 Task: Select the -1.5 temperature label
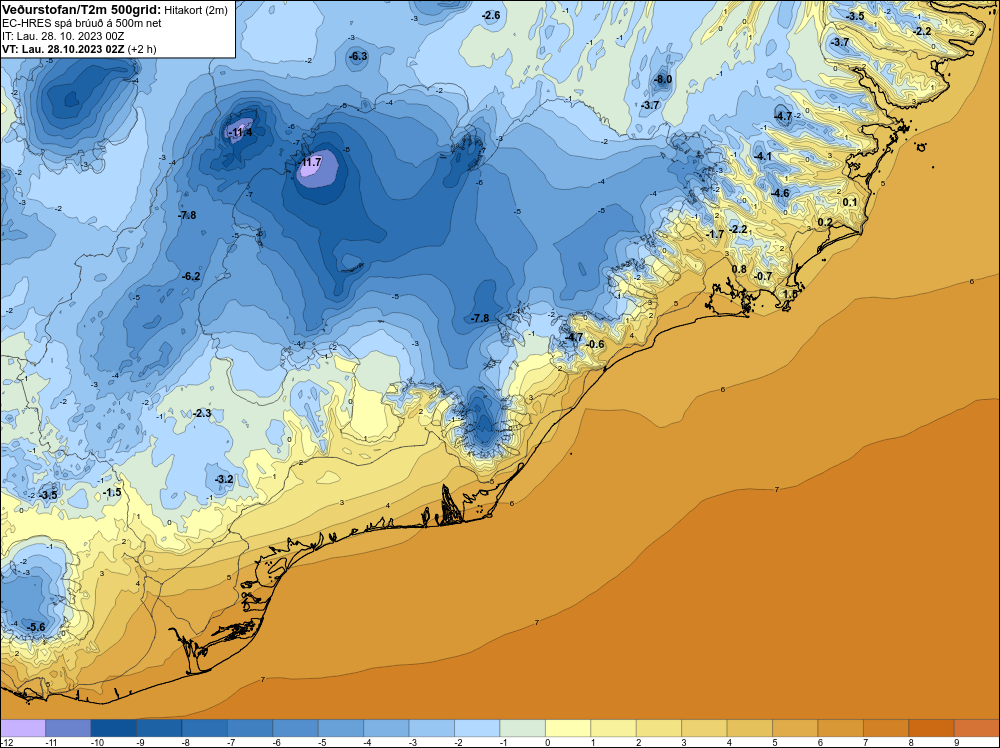(x=112, y=492)
